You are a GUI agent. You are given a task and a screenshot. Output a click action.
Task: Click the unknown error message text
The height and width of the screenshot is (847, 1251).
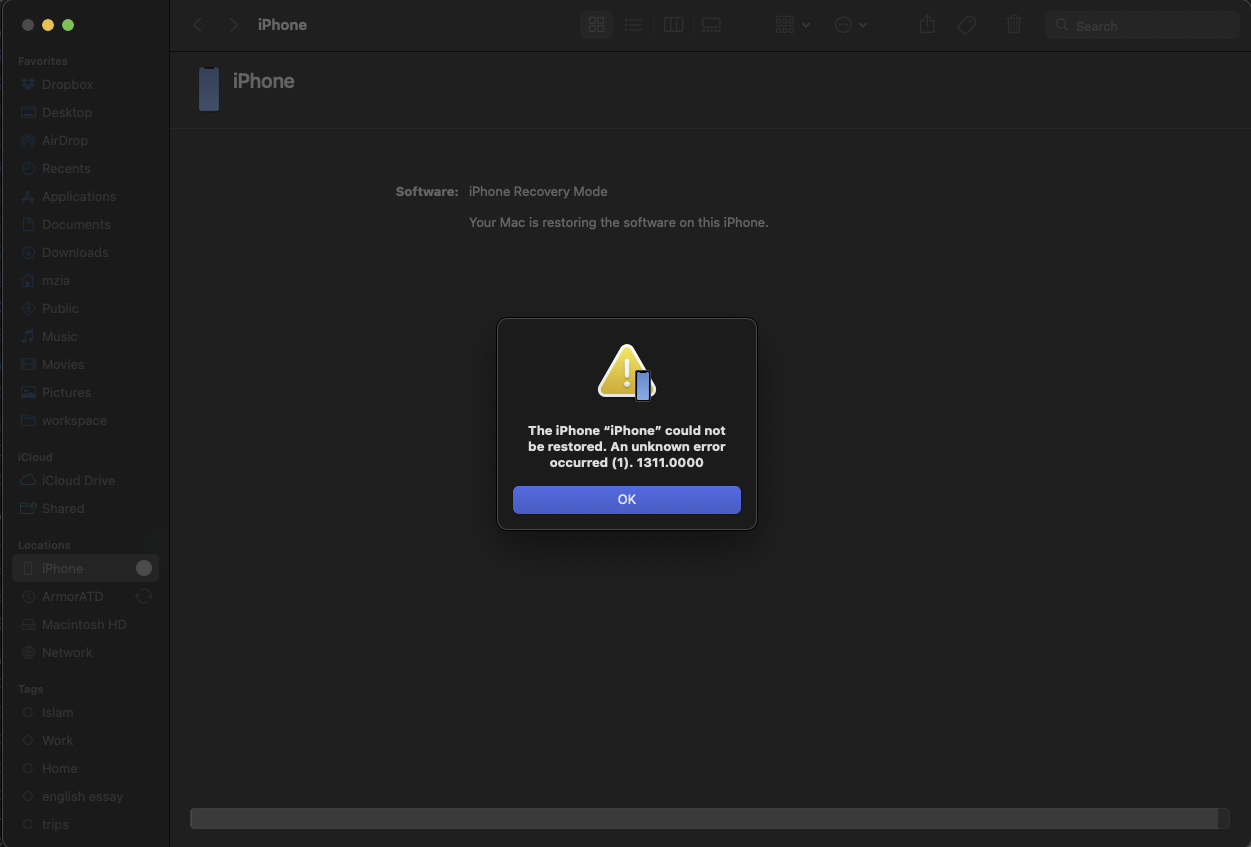626,447
